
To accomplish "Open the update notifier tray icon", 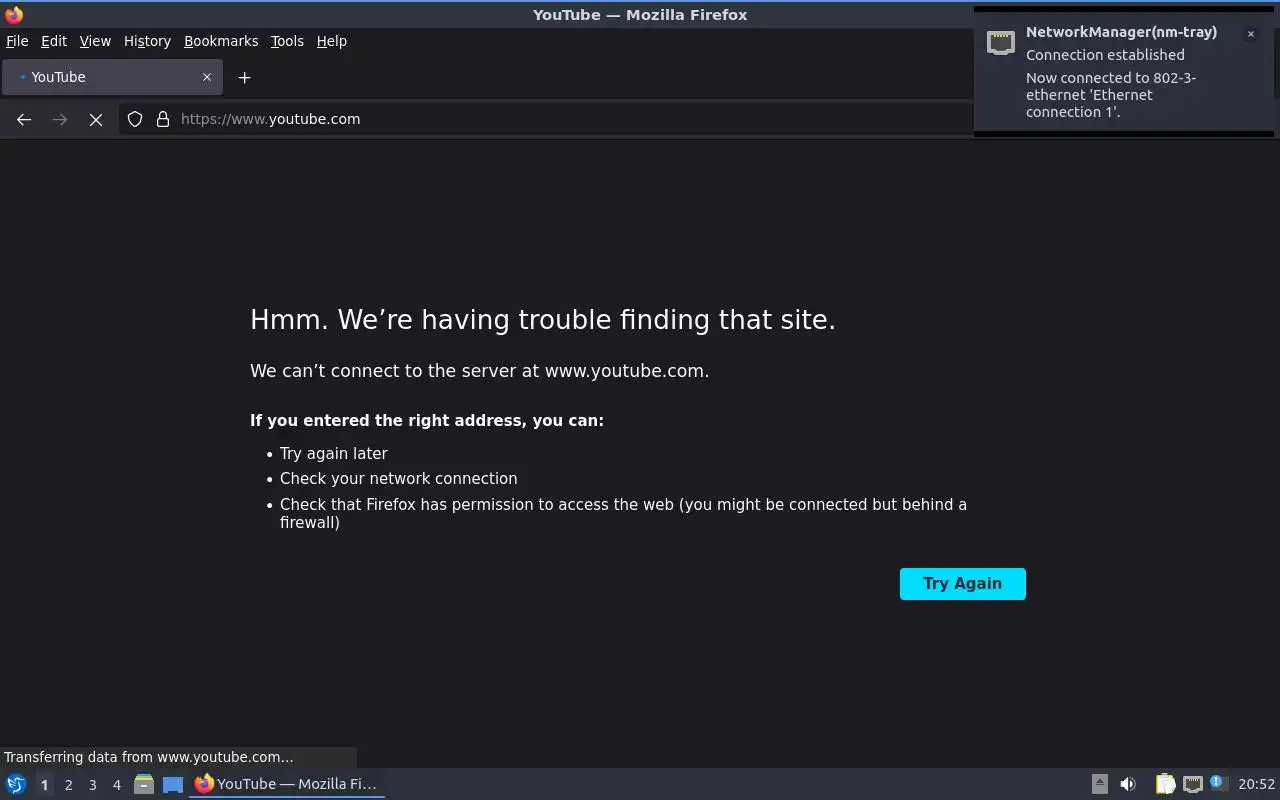I will click(x=1217, y=783).
